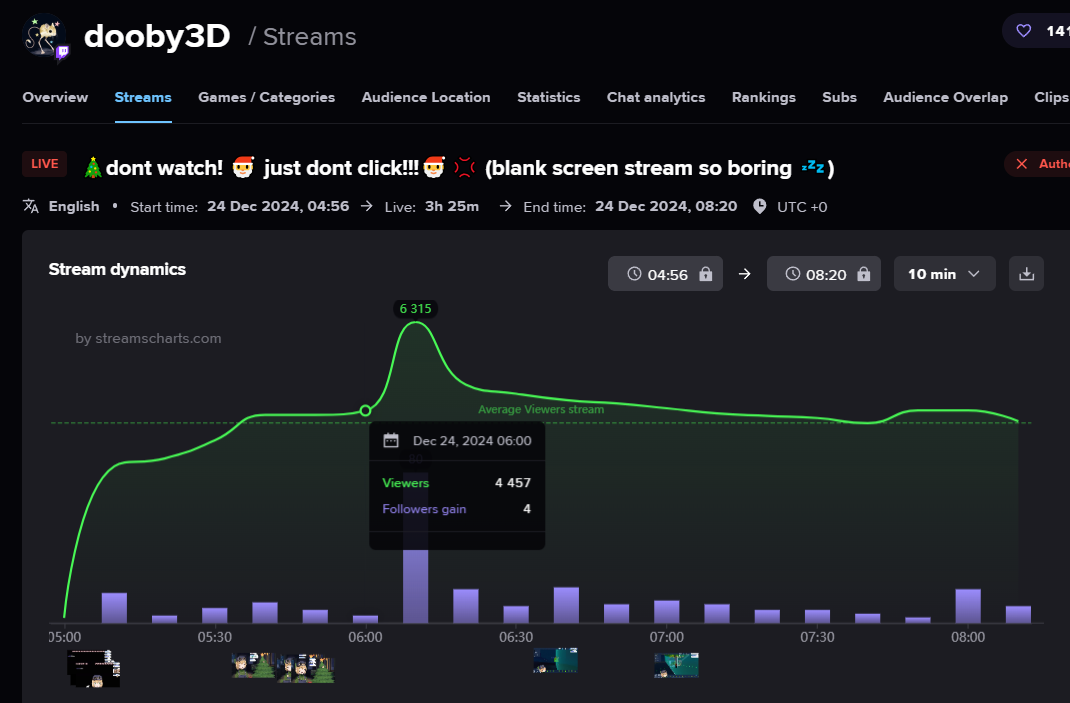Image resolution: width=1070 pixels, height=703 pixels.
Task: Click the 08:20 end time field
Action: click(824, 274)
